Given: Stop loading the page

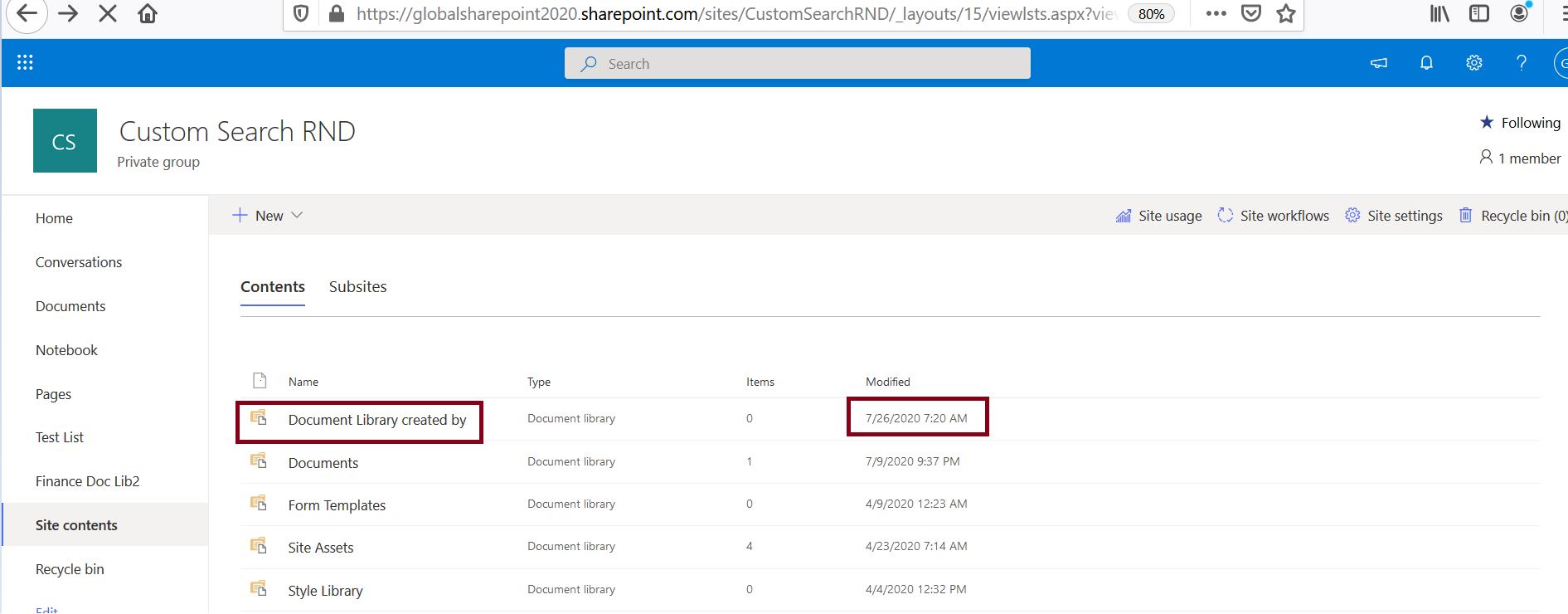Looking at the screenshot, I should (108, 13).
